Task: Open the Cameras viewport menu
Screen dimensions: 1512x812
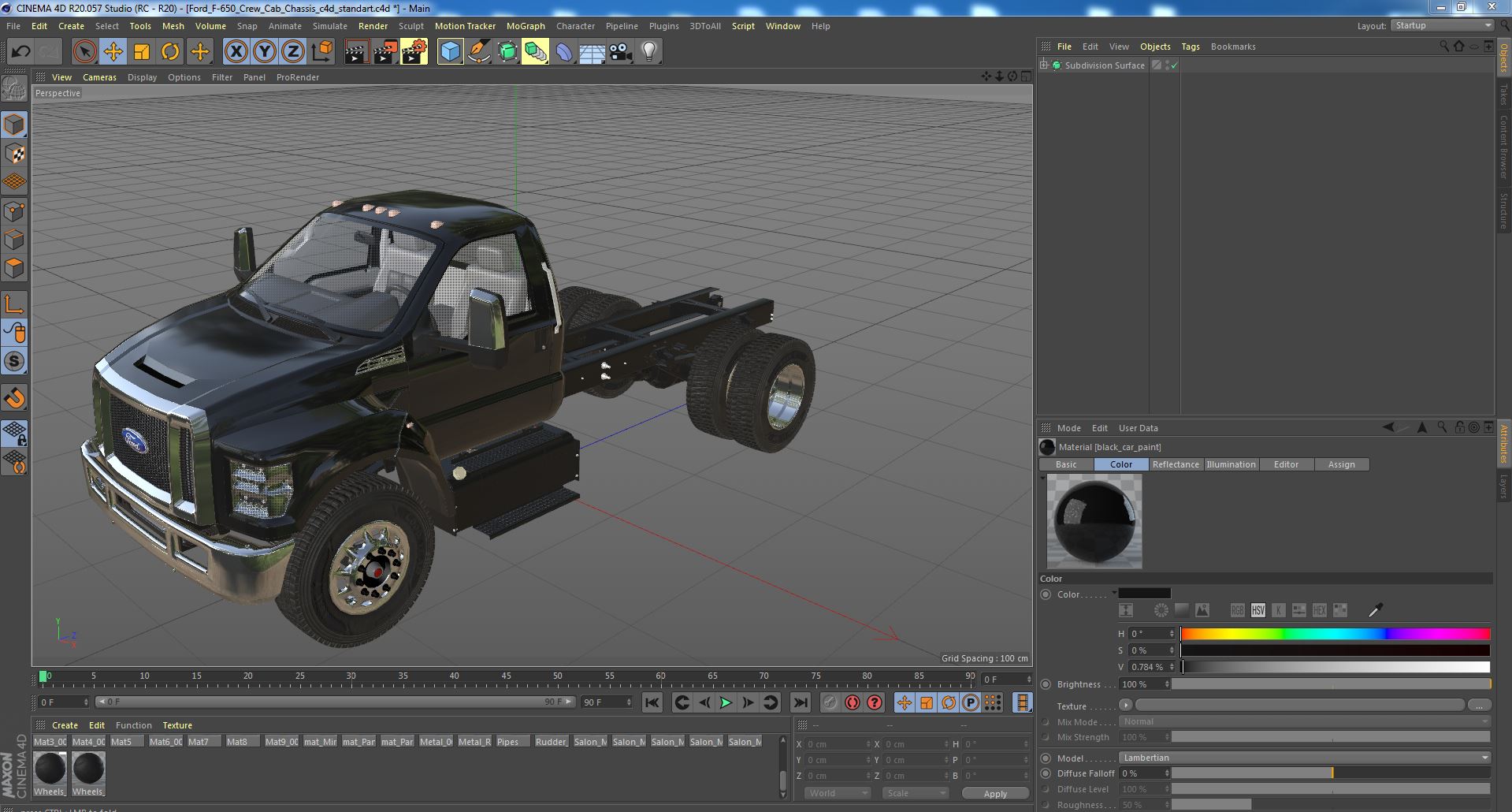Action: pos(99,77)
